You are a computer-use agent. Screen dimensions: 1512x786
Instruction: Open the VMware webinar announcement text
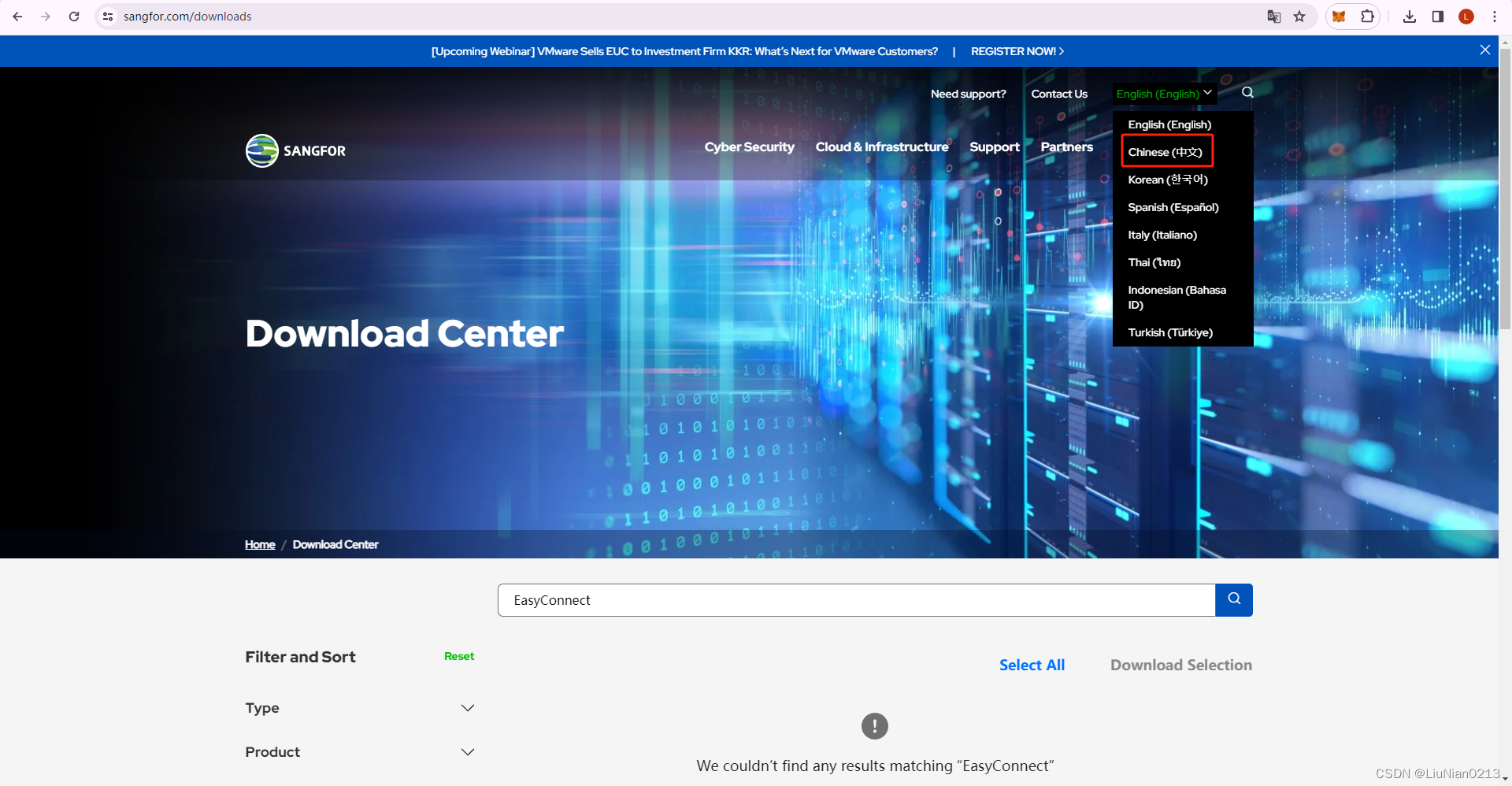pos(684,51)
